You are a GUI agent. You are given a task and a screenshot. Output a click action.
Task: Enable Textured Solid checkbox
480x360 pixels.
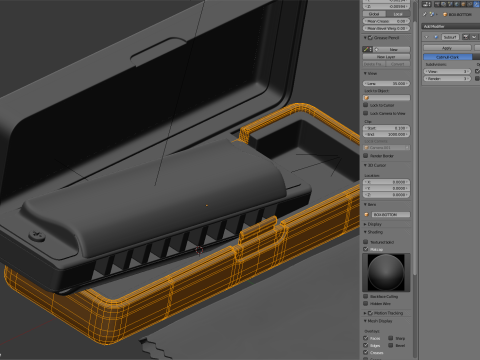366,242
